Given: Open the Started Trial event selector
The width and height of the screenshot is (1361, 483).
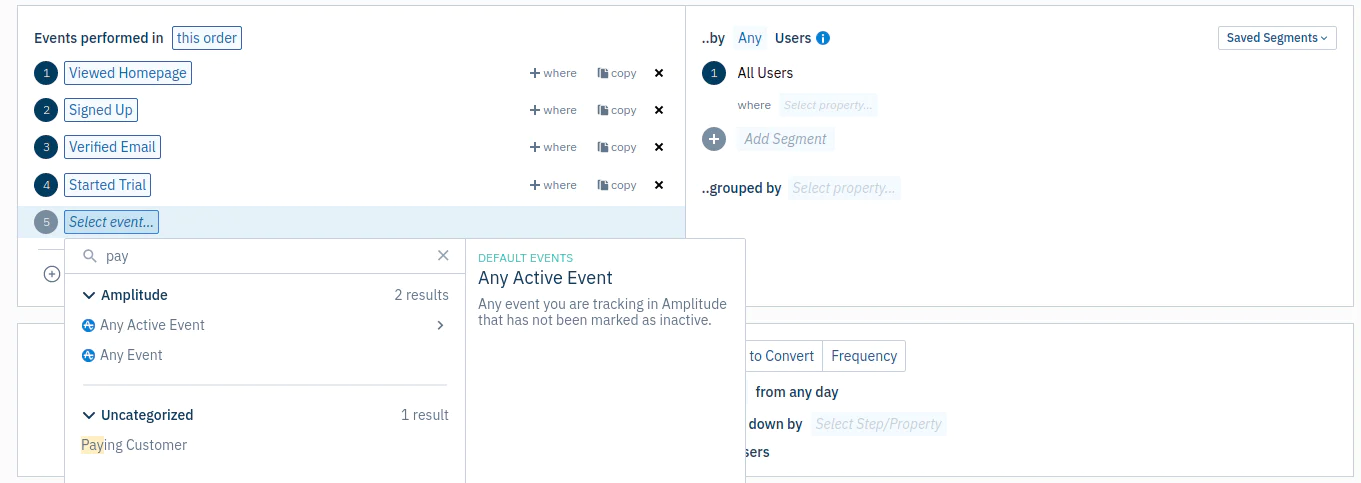Looking at the screenshot, I should pos(108,185).
